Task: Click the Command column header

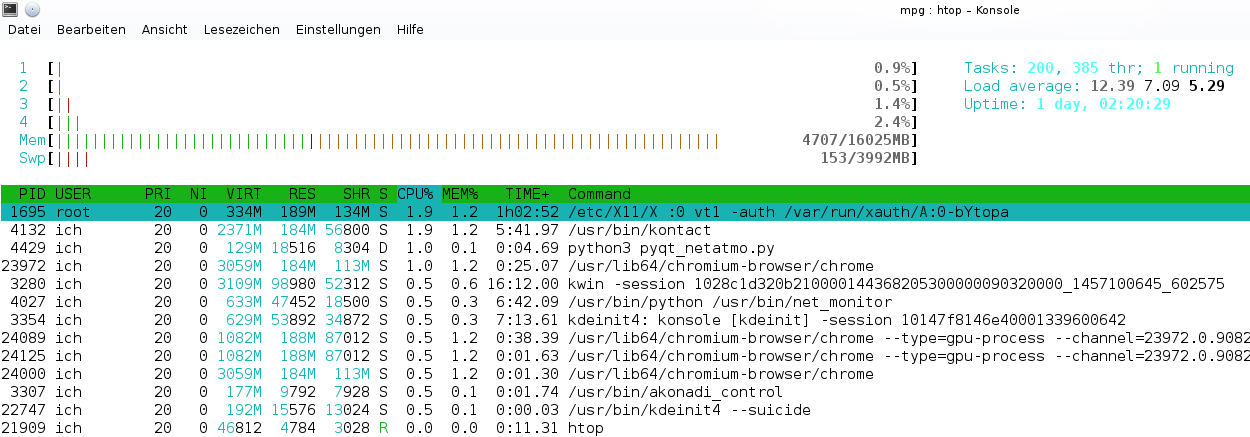Action: point(599,194)
